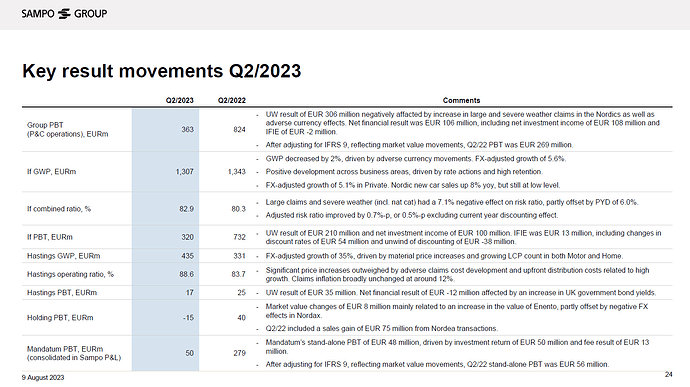This screenshot has width=690, height=387.
Task: Click the Hastings PBT value 25
Action: [x=242, y=293]
